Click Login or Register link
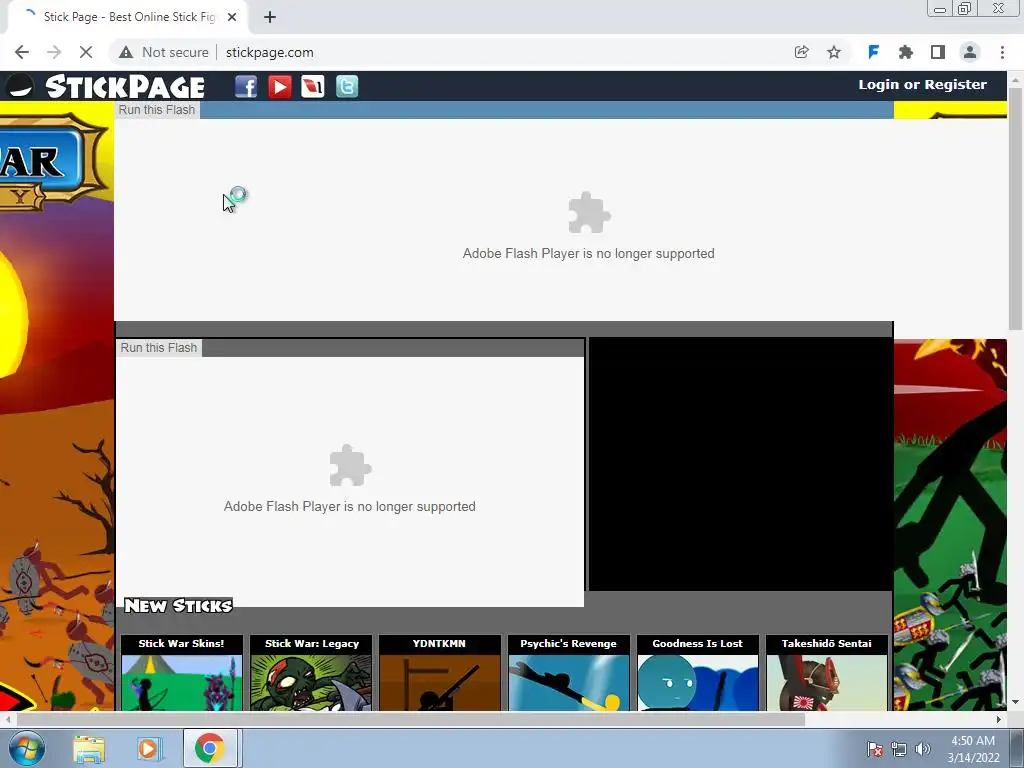 922,85
